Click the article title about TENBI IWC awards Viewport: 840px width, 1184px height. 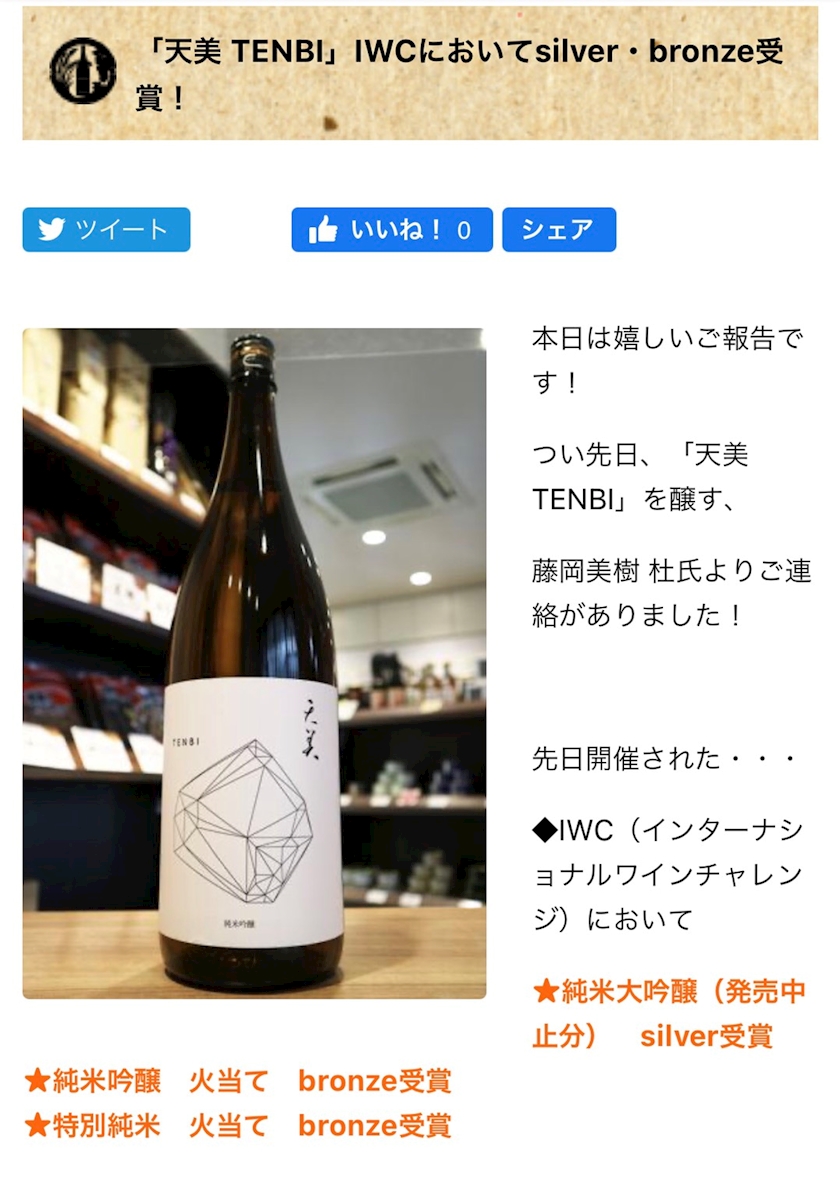click(460, 74)
